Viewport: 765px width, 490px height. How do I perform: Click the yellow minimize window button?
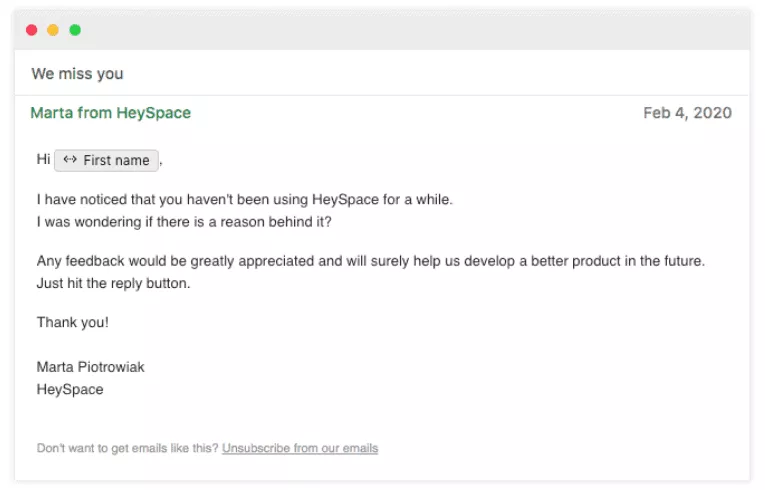[x=53, y=30]
